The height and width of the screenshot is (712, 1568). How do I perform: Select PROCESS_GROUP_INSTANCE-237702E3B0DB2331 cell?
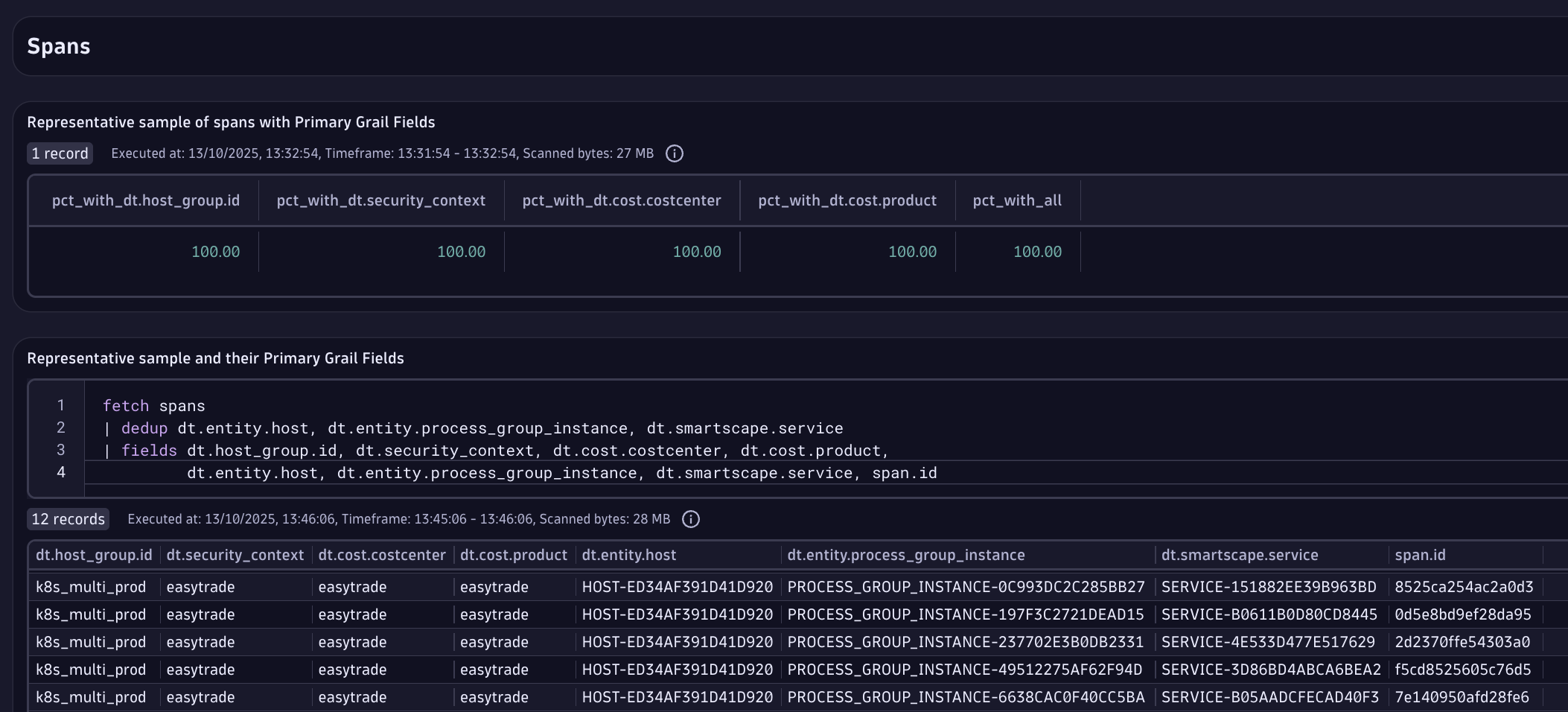[965, 642]
